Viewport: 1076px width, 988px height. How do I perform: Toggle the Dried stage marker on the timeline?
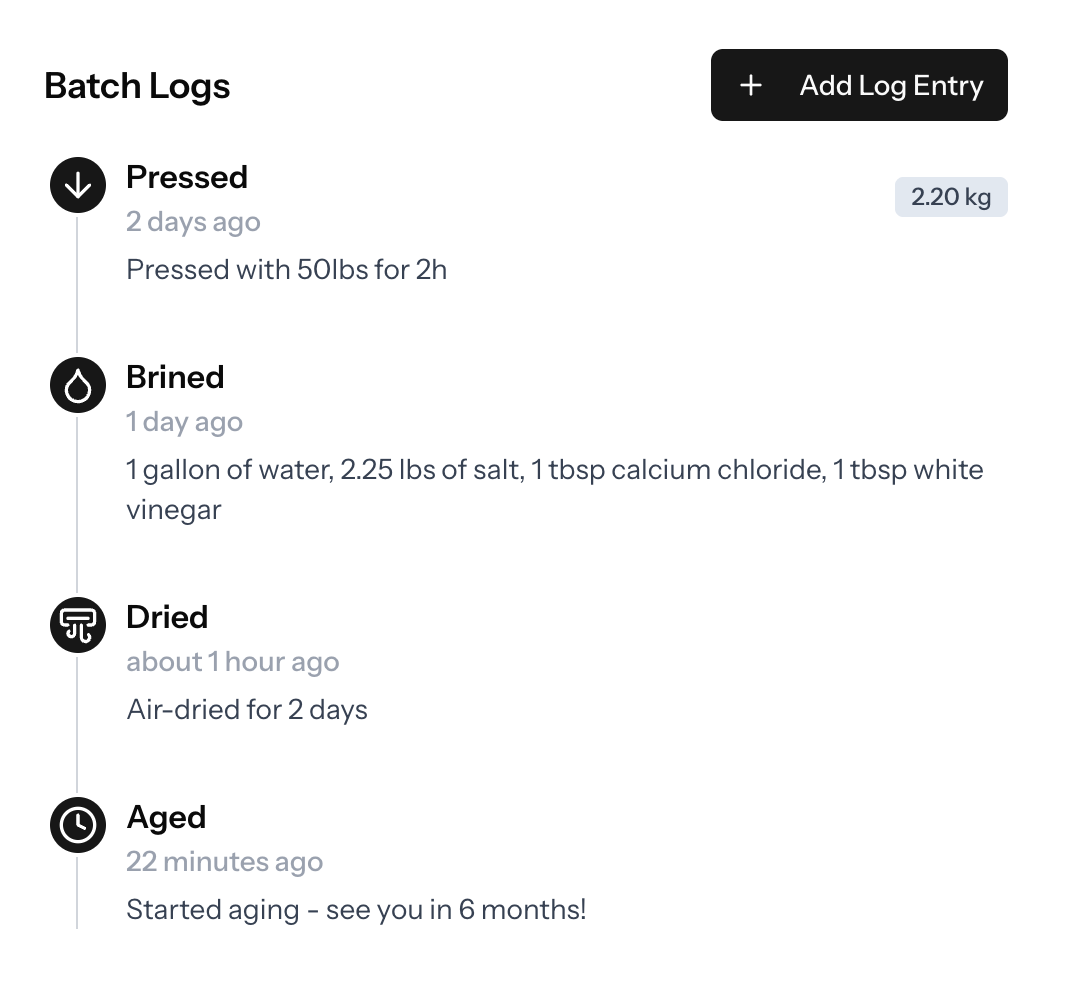(77, 625)
